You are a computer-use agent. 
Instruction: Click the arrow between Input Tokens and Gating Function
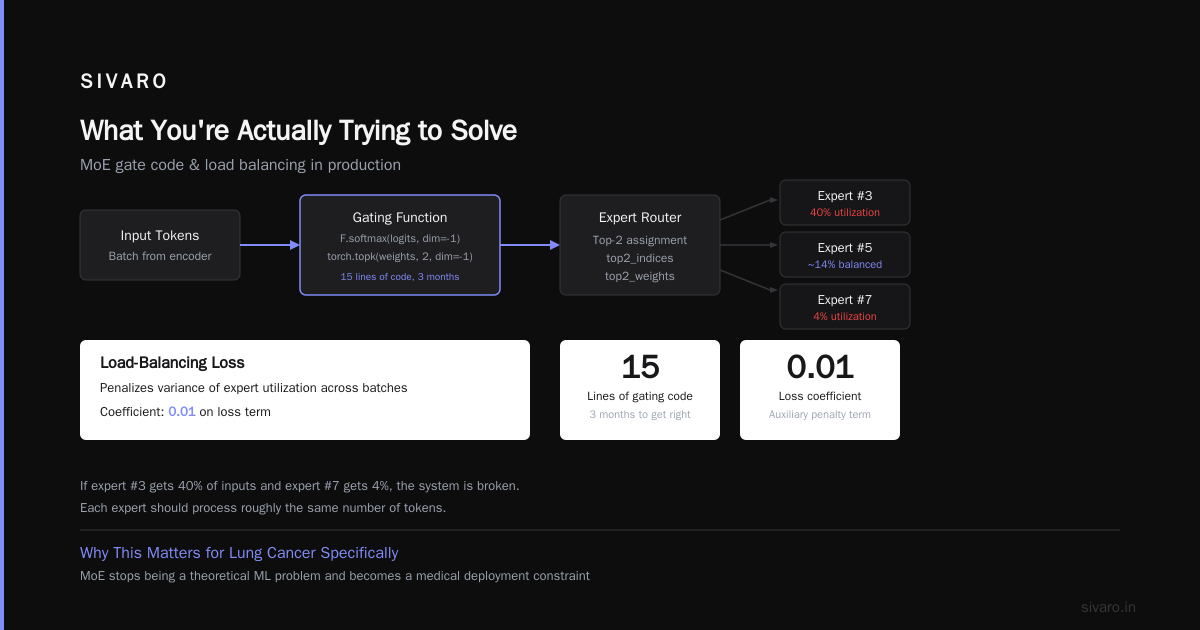point(270,245)
